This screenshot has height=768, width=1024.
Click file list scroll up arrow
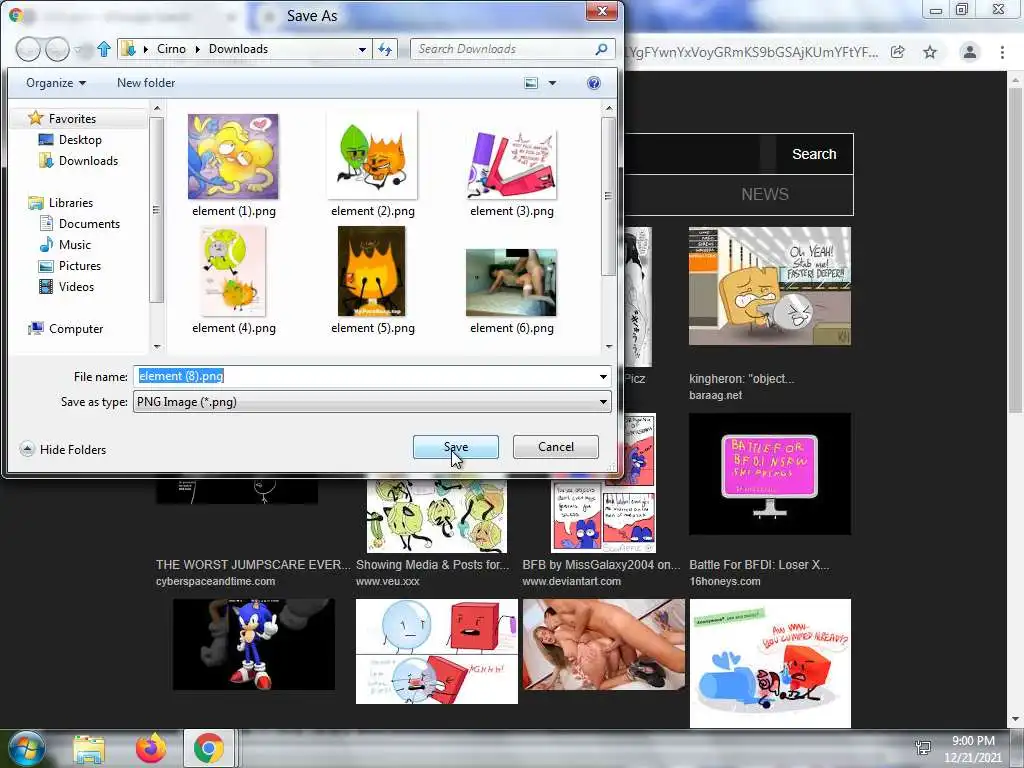click(x=609, y=108)
